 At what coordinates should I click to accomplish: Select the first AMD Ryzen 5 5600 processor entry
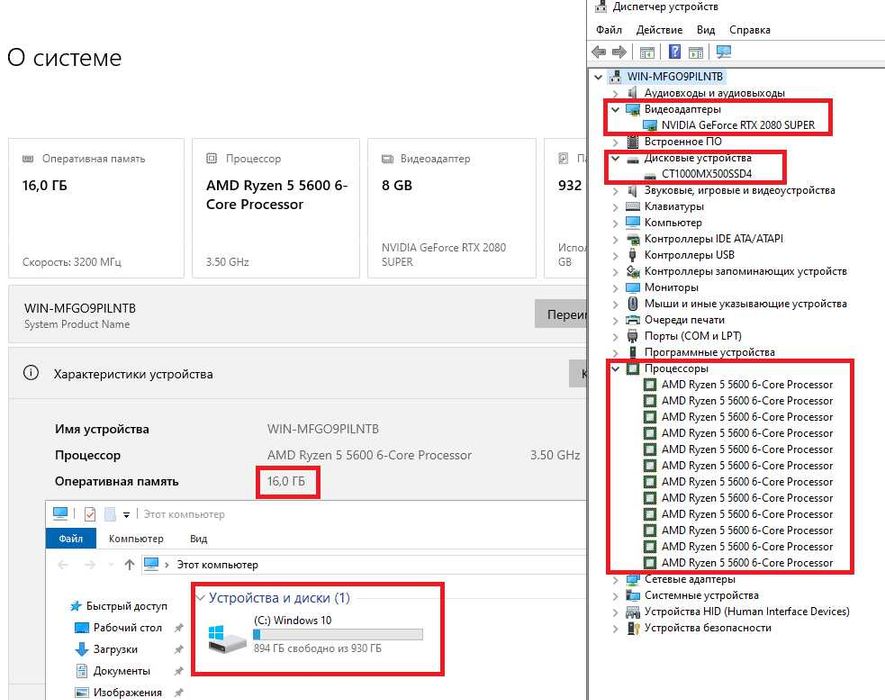point(747,384)
